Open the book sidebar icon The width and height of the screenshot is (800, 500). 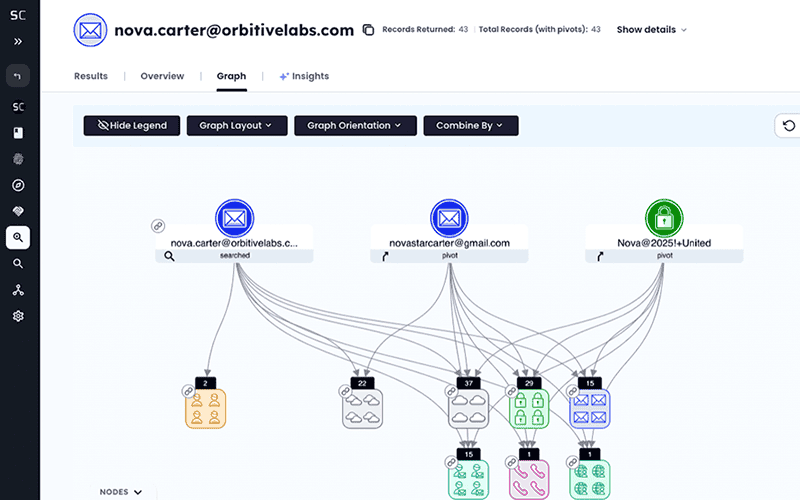coord(18,133)
